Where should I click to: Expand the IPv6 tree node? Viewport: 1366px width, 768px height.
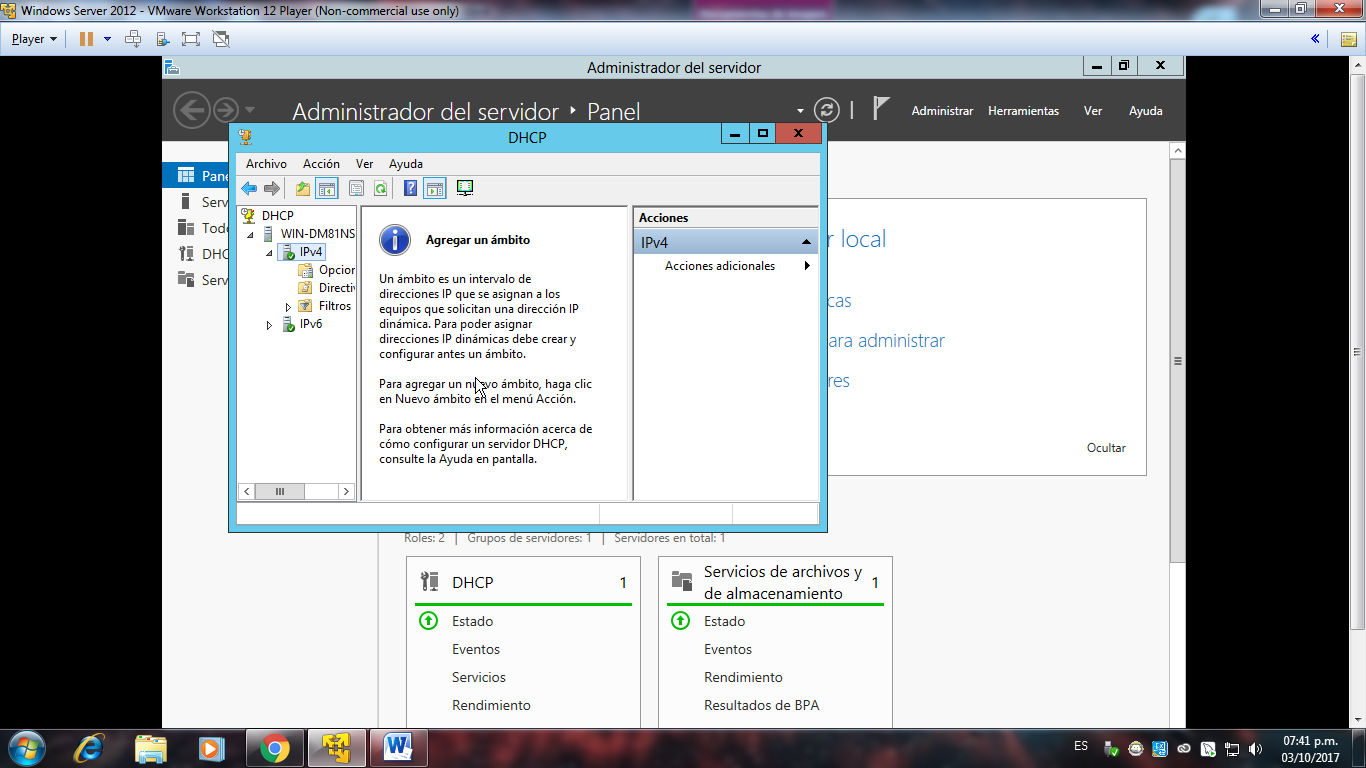coord(269,325)
